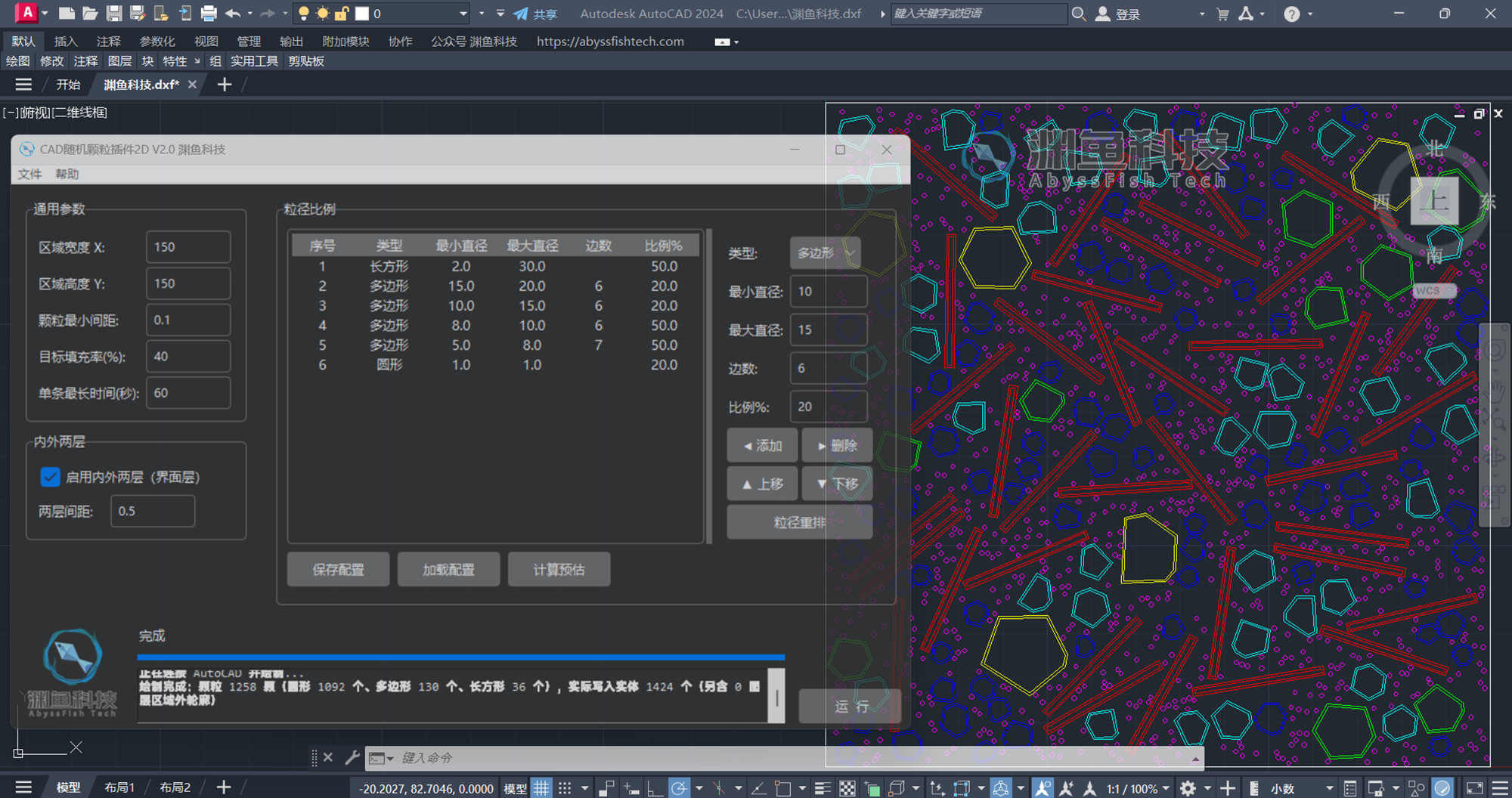Uncheck the 启用内外两层 (界面层) checkbox
The width and height of the screenshot is (1512, 798).
tap(50, 477)
